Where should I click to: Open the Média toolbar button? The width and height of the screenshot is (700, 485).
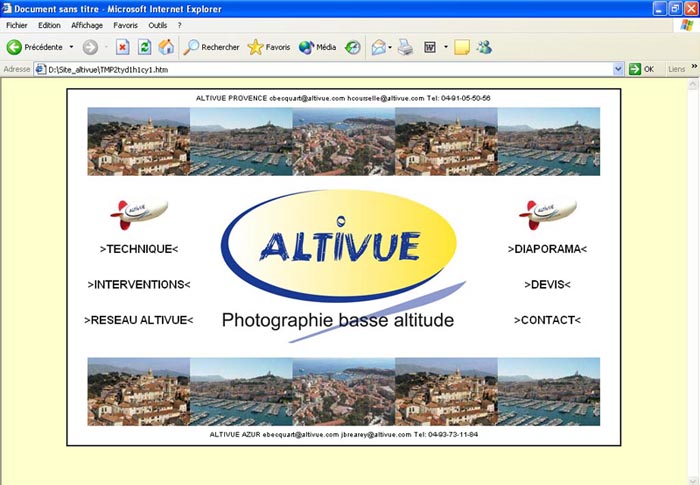click(317, 47)
